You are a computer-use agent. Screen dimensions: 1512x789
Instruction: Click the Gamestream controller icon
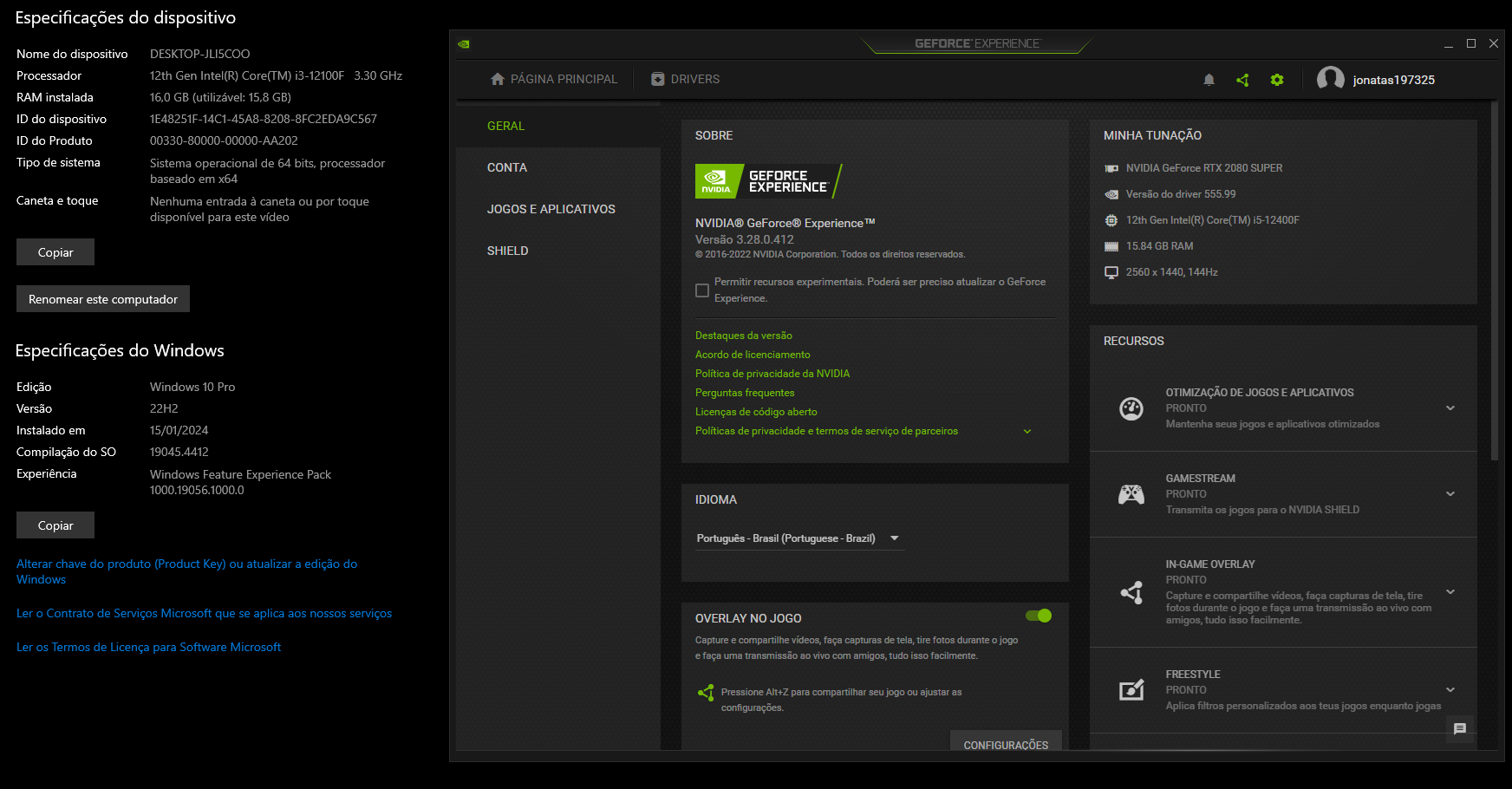point(1131,494)
